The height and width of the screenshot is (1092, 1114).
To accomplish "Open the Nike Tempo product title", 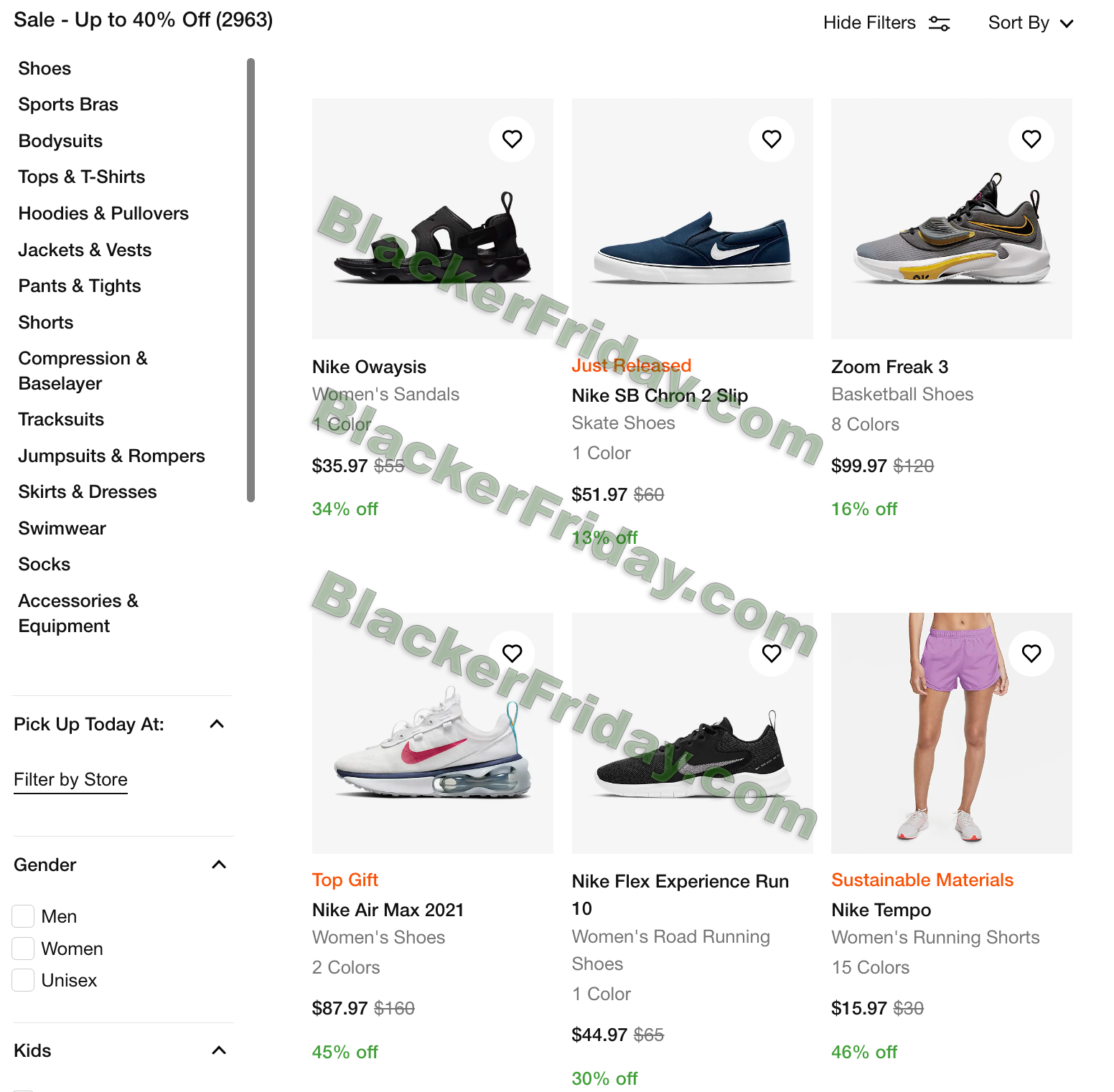I will click(x=881, y=910).
